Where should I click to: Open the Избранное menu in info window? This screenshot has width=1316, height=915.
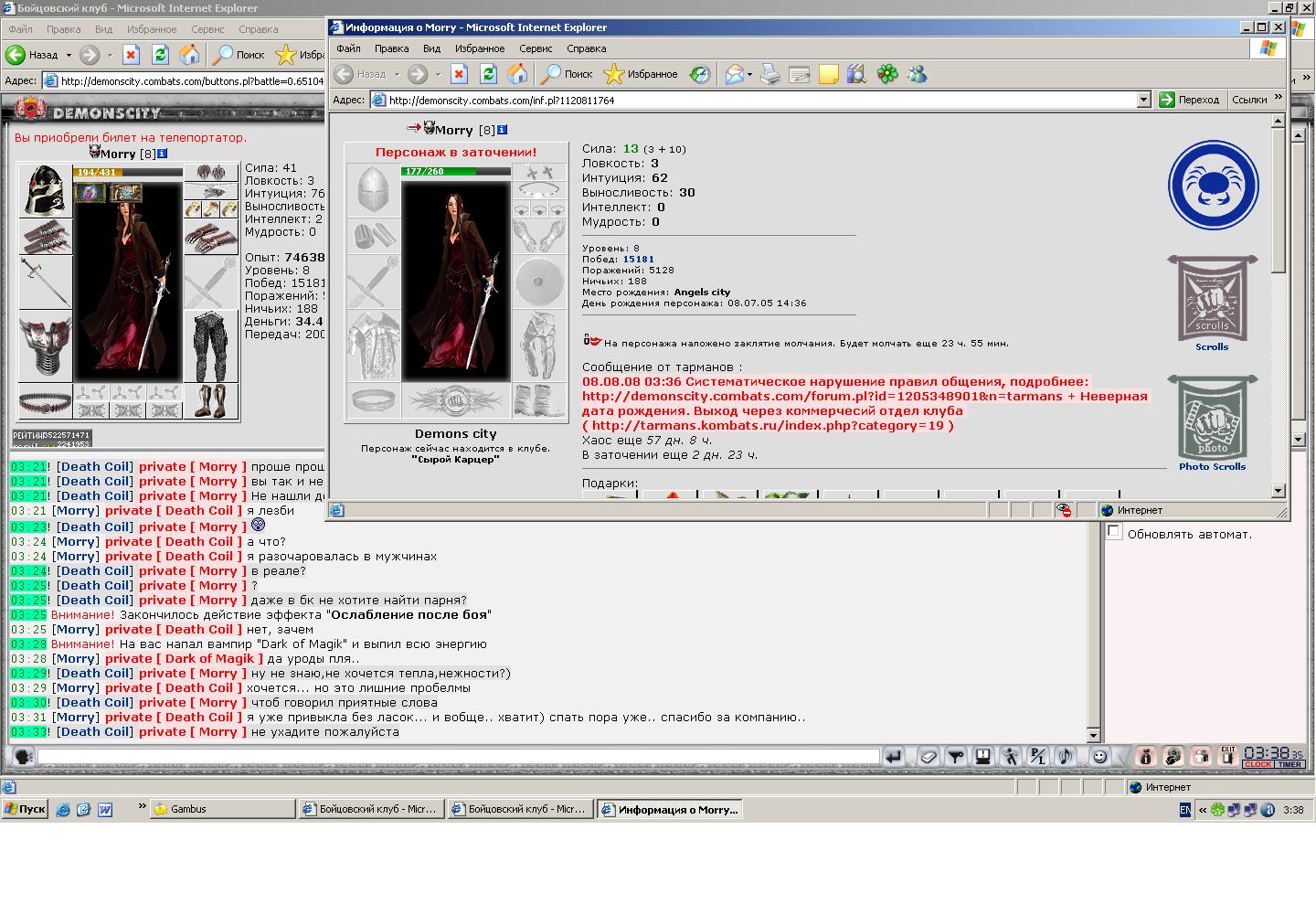coord(480,48)
